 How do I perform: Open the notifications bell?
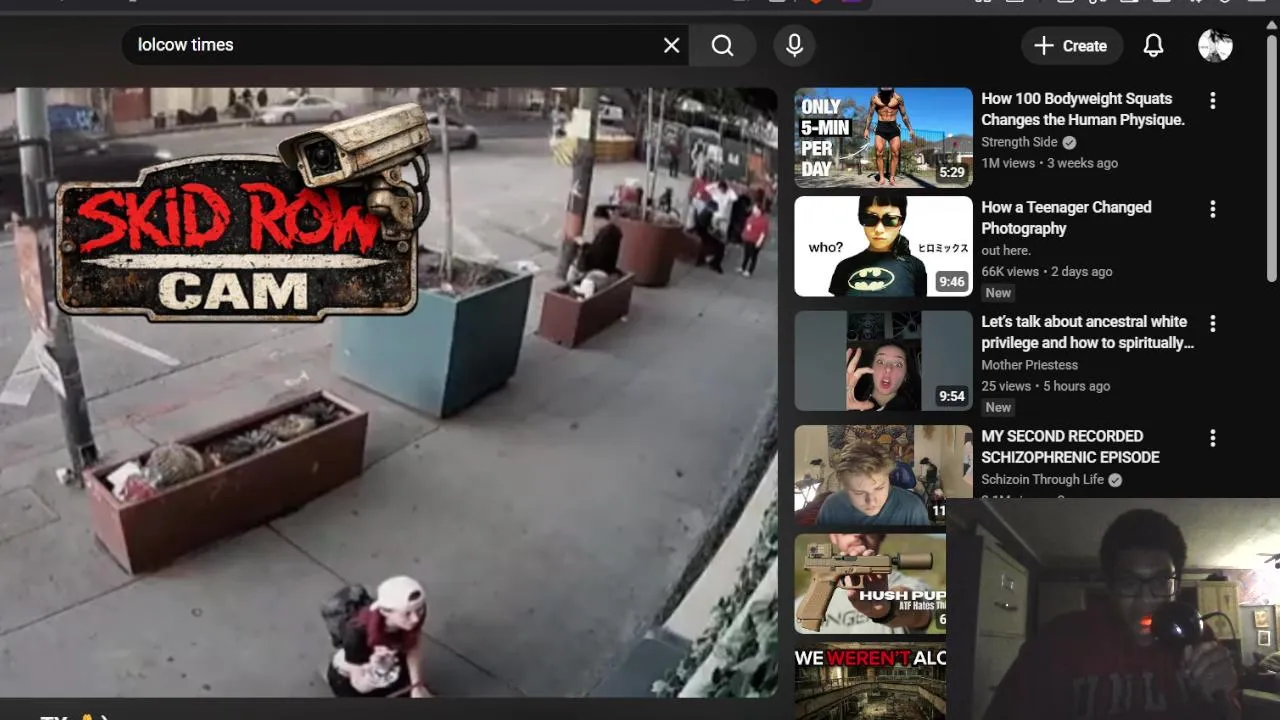1153,45
